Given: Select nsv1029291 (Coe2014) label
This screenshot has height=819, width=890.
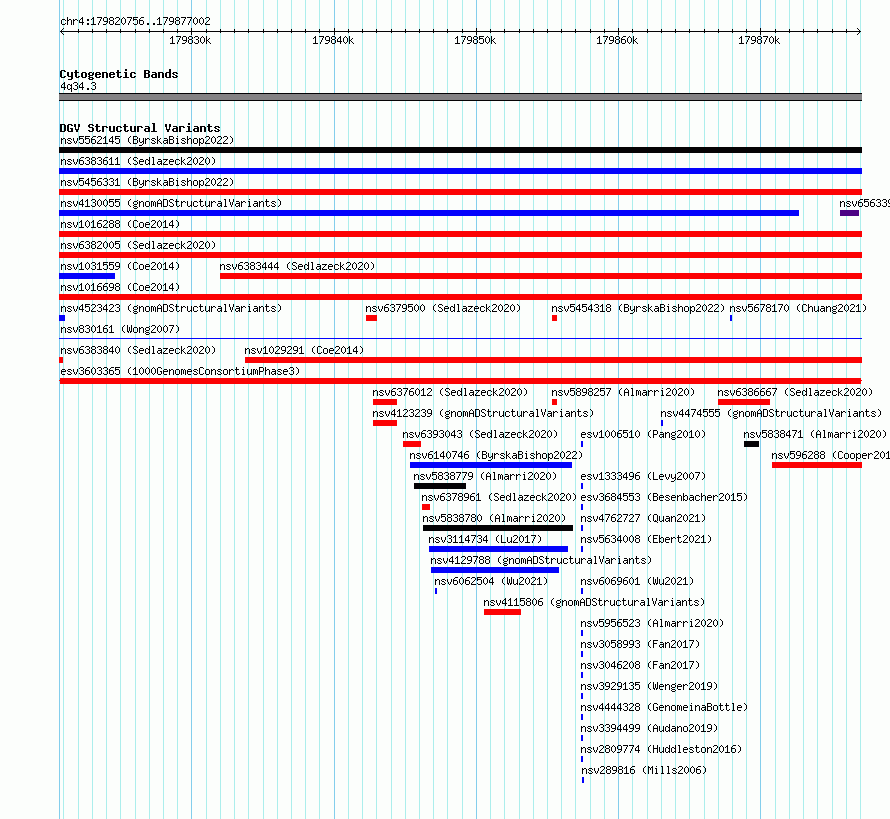Looking at the screenshot, I should click(304, 350).
